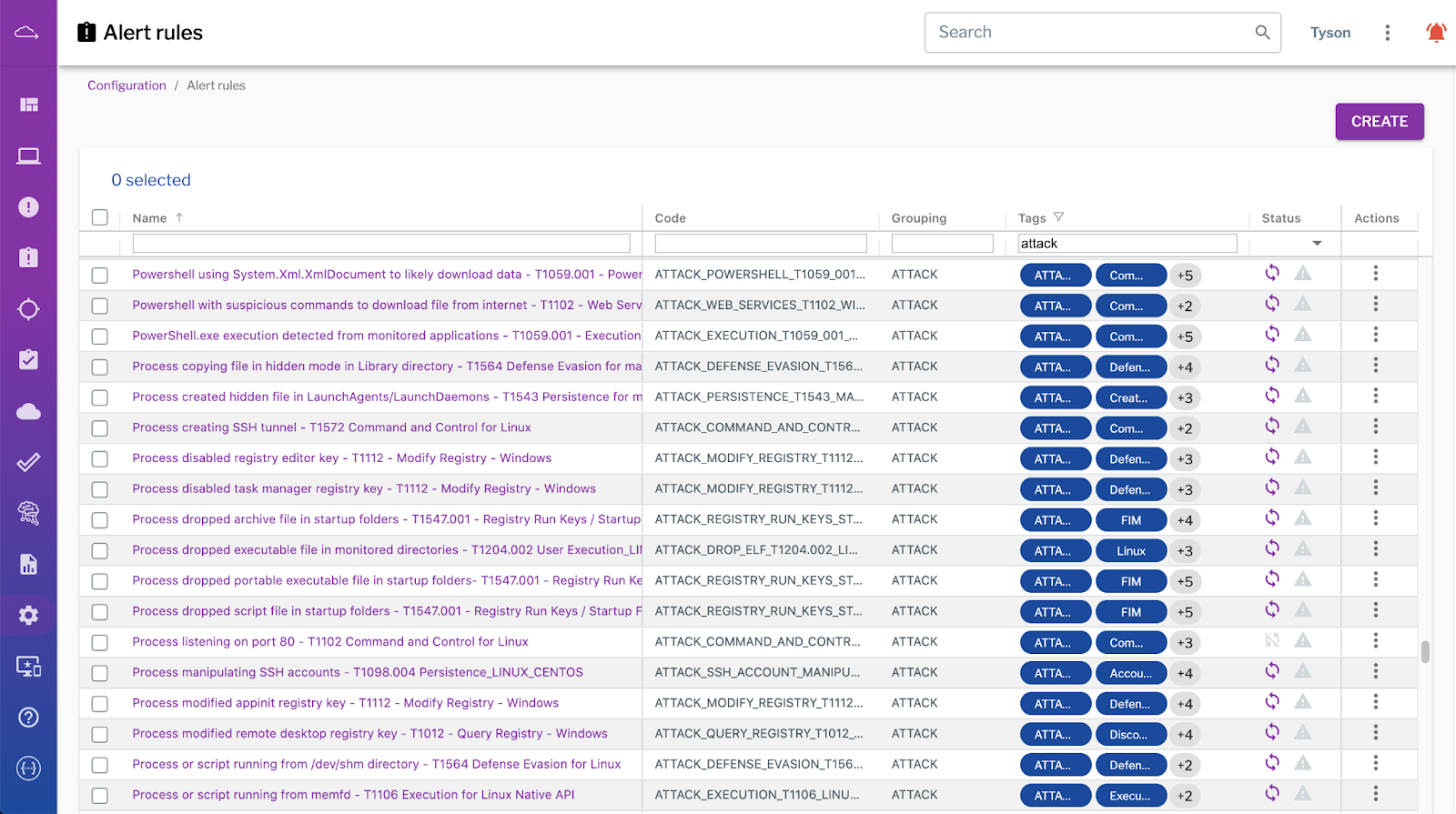
Task: Expand +4 tags in Process dropped archive file row
Action: tap(1185, 520)
